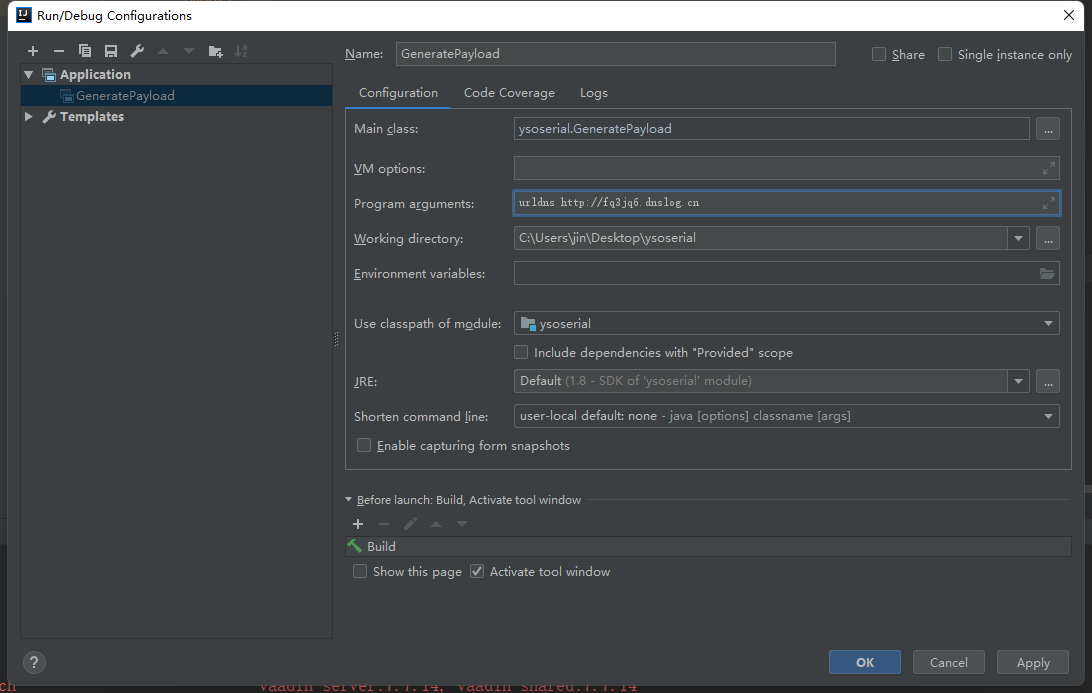
Task: Add a new run configuration with plus icon
Action: coord(33,51)
